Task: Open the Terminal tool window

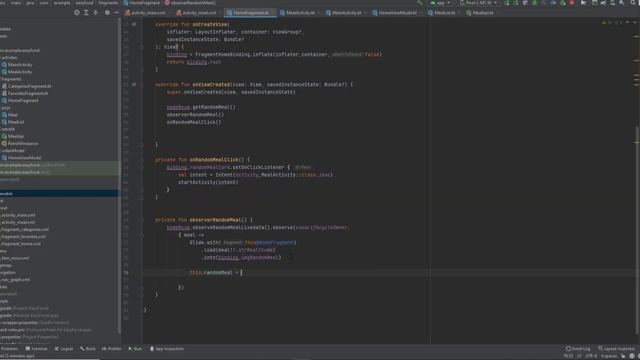Action: click(37, 349)
